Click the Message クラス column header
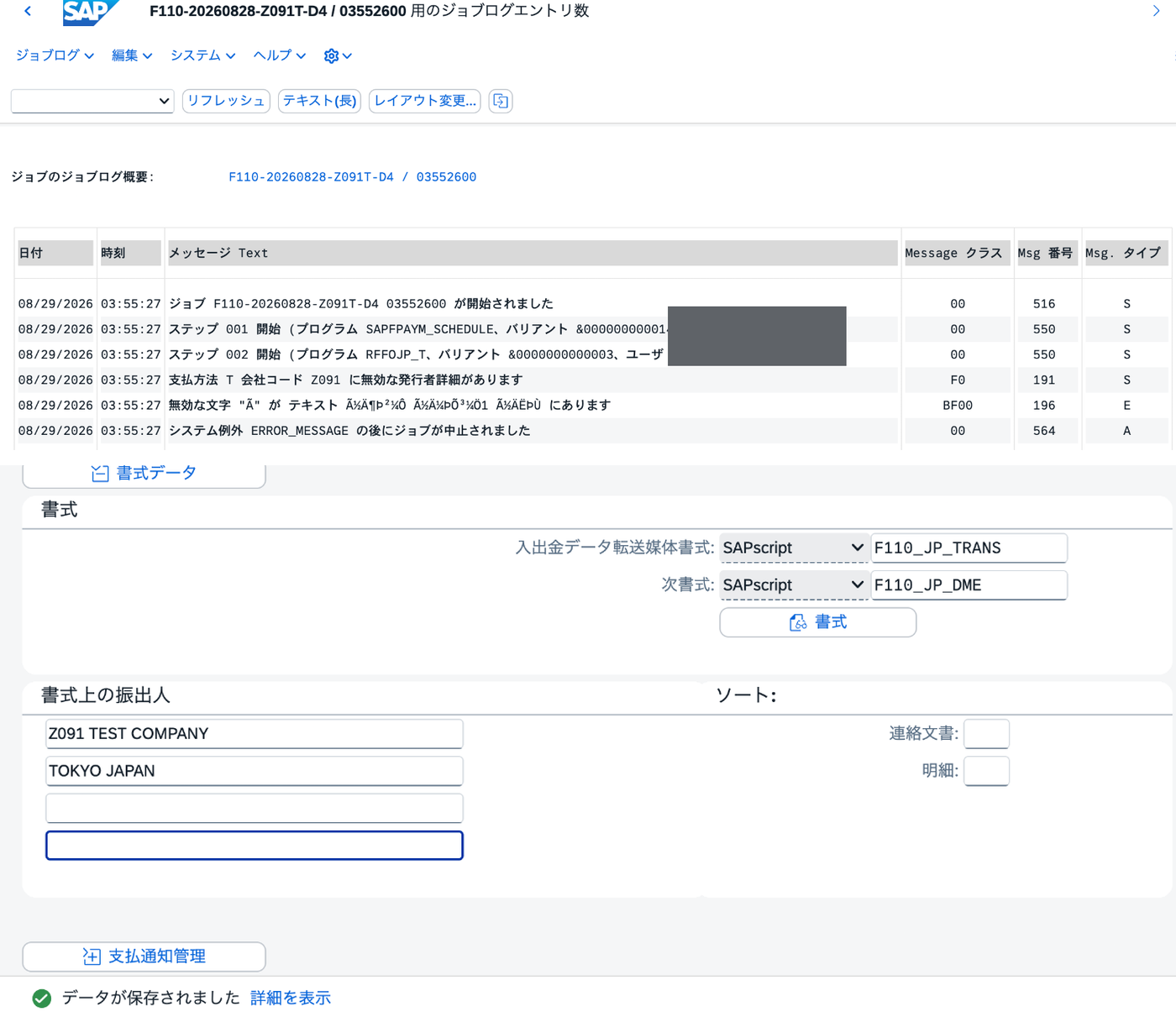 [x=957, y=253]
